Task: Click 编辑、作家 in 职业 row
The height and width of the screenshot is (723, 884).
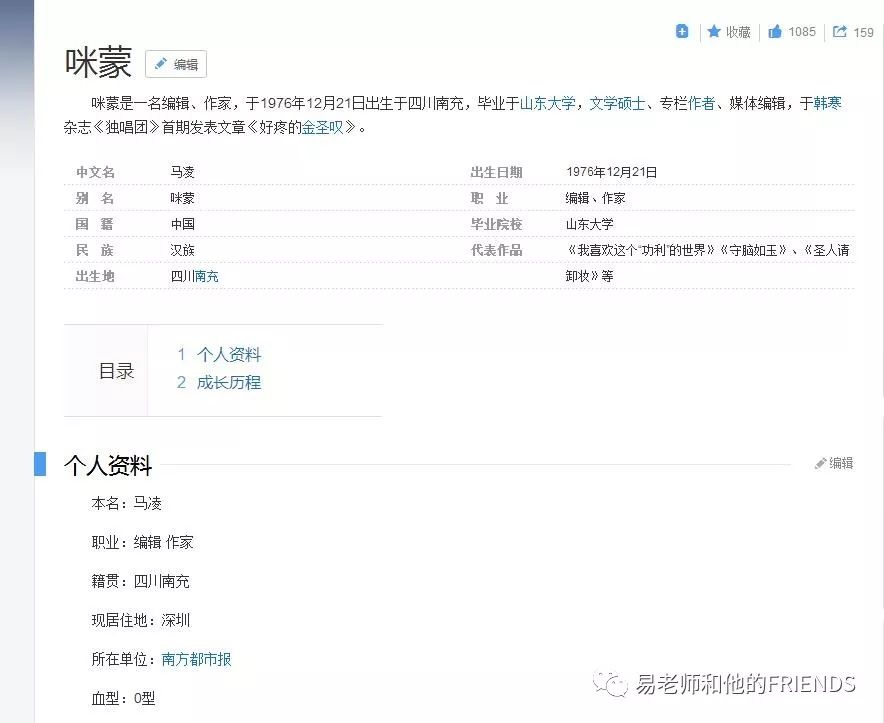Action: [x=595, y=198]
